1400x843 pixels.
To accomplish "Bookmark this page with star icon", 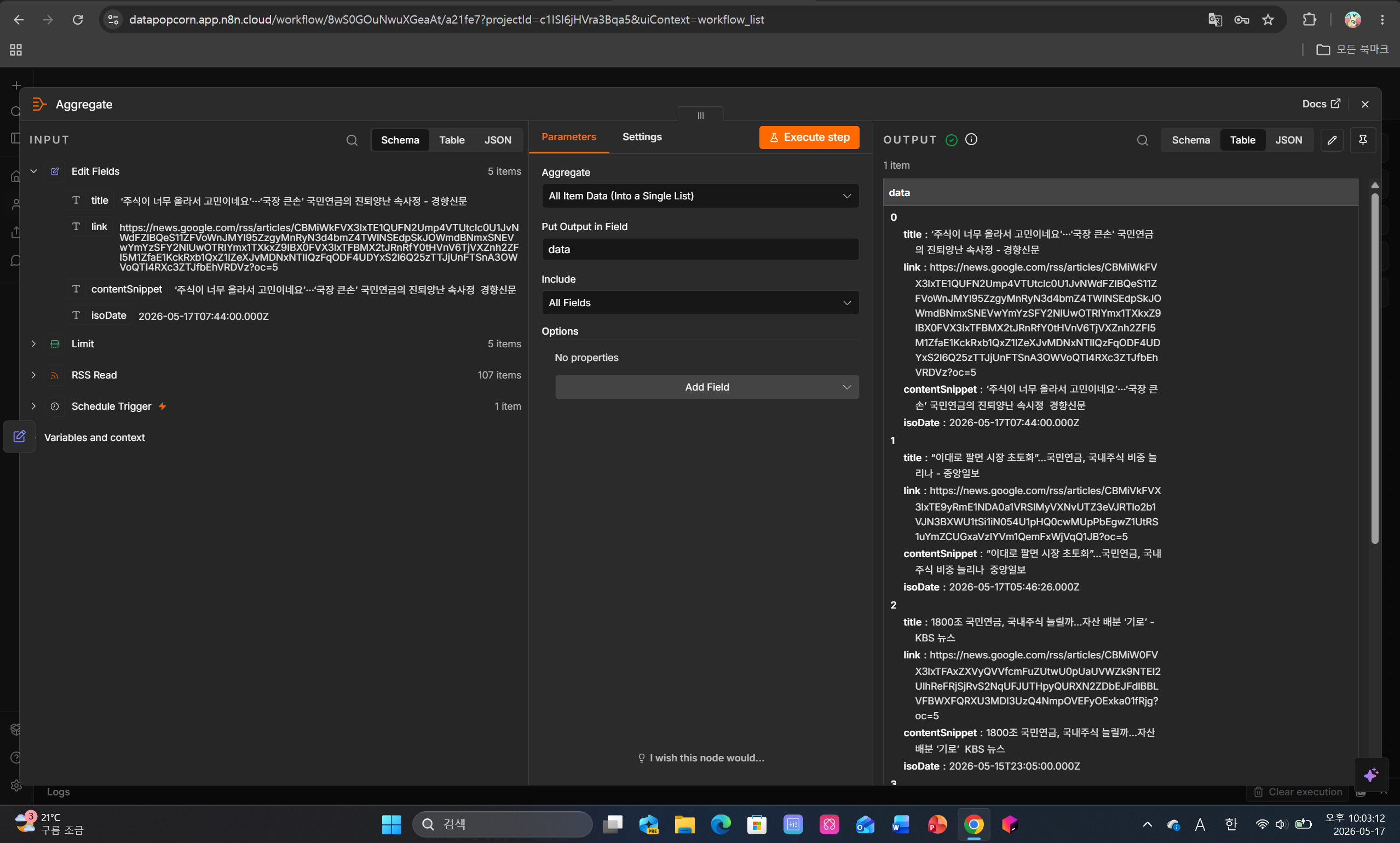I will coord(1268,19).
